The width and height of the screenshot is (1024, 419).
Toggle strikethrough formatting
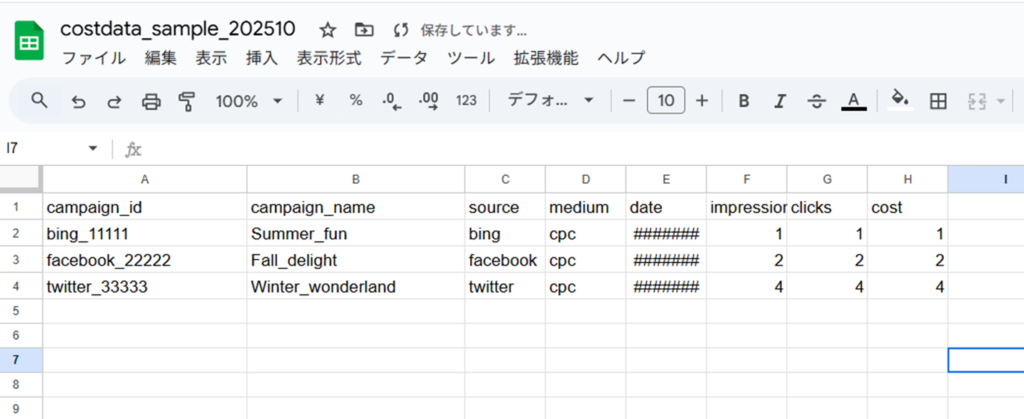click(816, 101)
